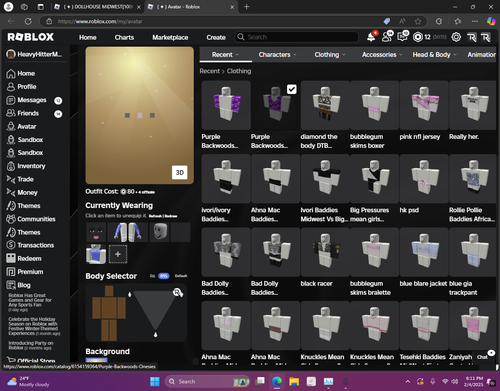Open the Windows Start menu

click(x=155, y=381)
